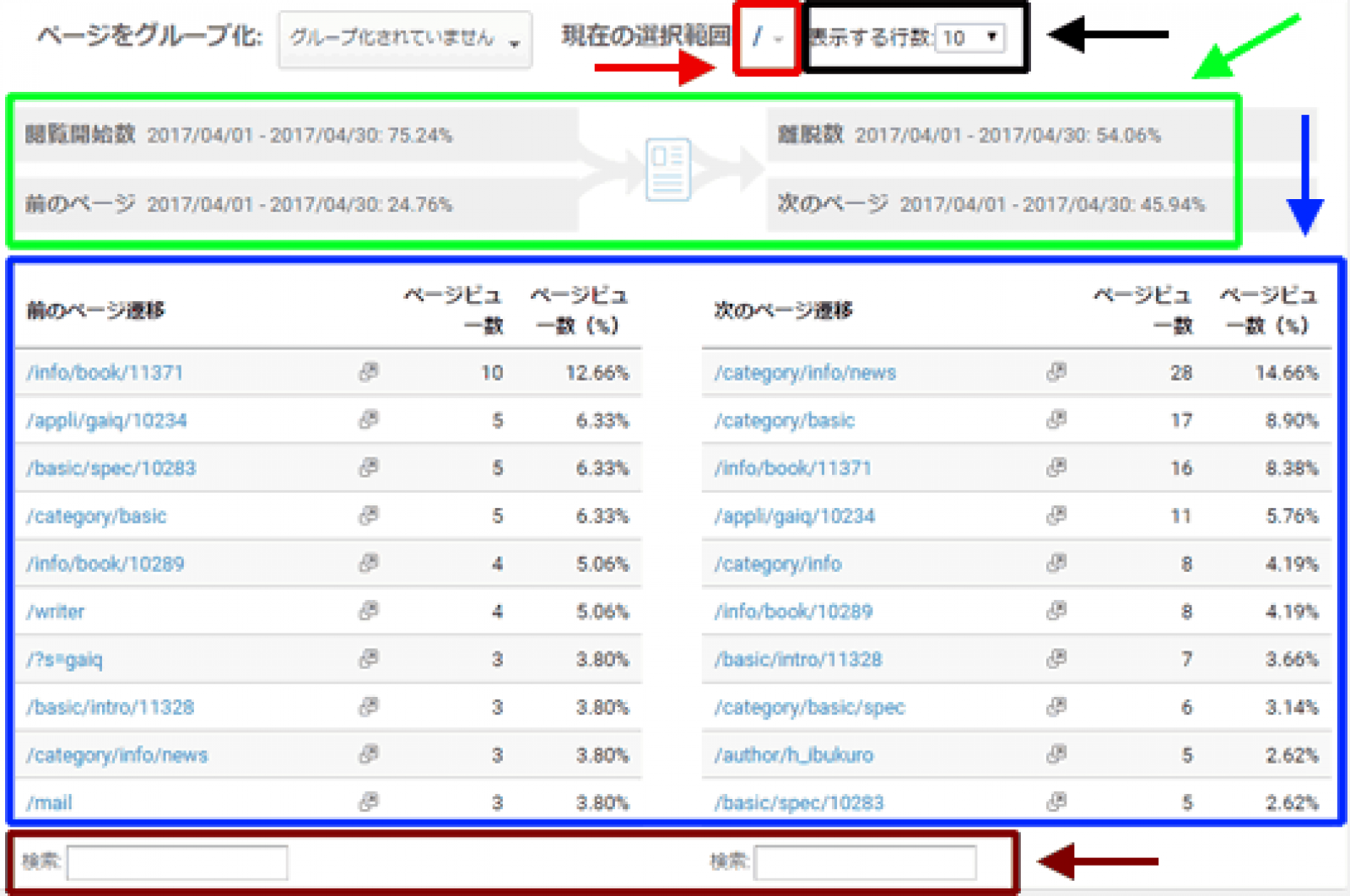The width and height of the screenshot is (1350, 896).
Task: Open the /category/info link
Action: click(778, 564)
